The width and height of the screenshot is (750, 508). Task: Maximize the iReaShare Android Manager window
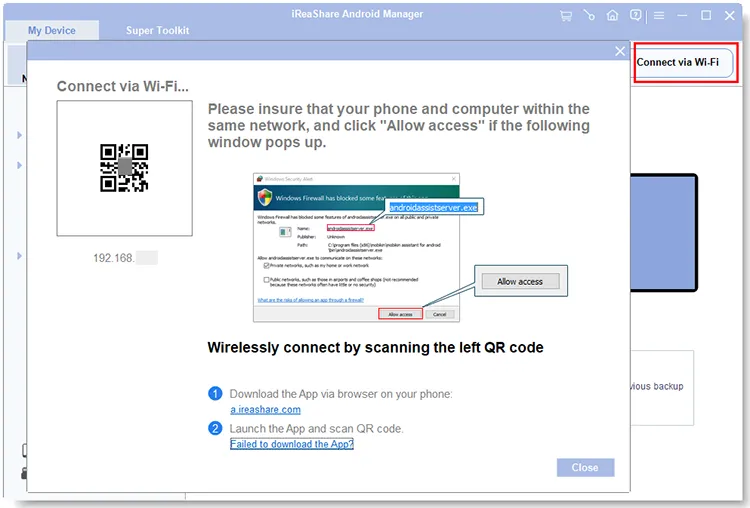click(706, 15)
